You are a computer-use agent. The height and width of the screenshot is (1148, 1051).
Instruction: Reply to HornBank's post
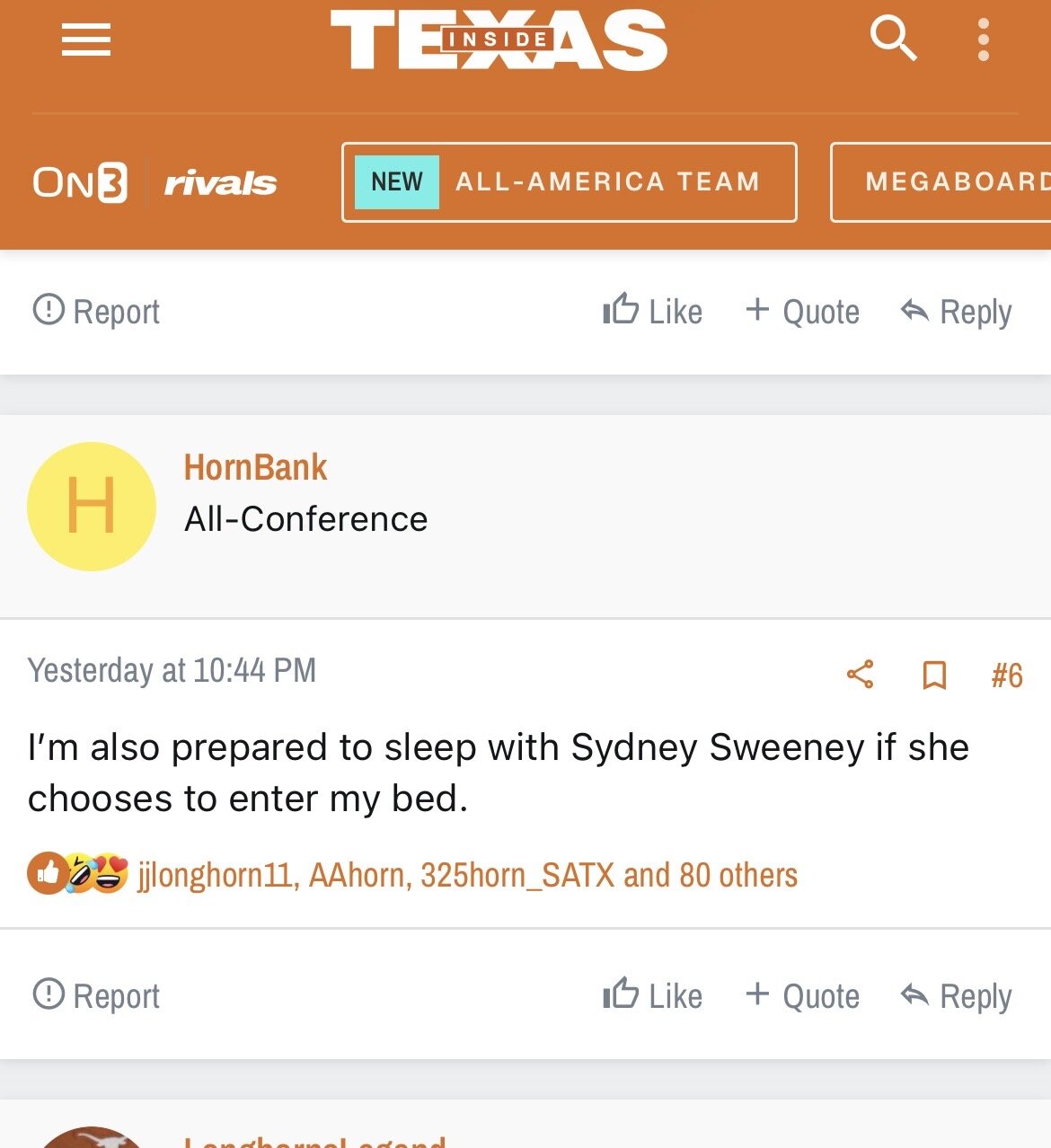956,995
